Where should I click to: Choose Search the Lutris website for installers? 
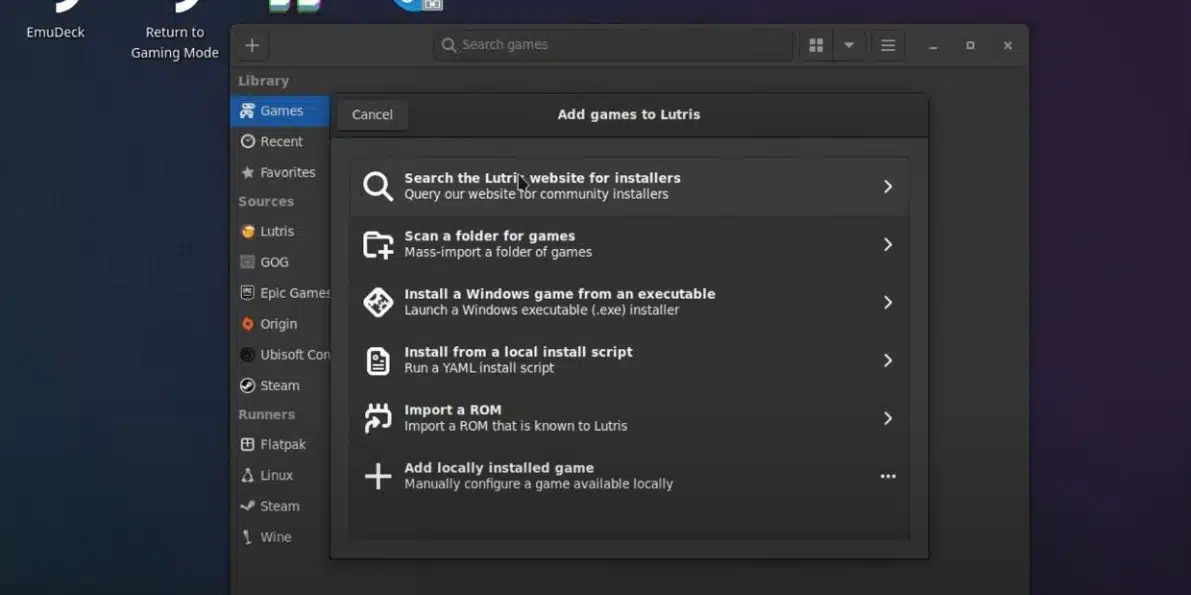(629, 186)
